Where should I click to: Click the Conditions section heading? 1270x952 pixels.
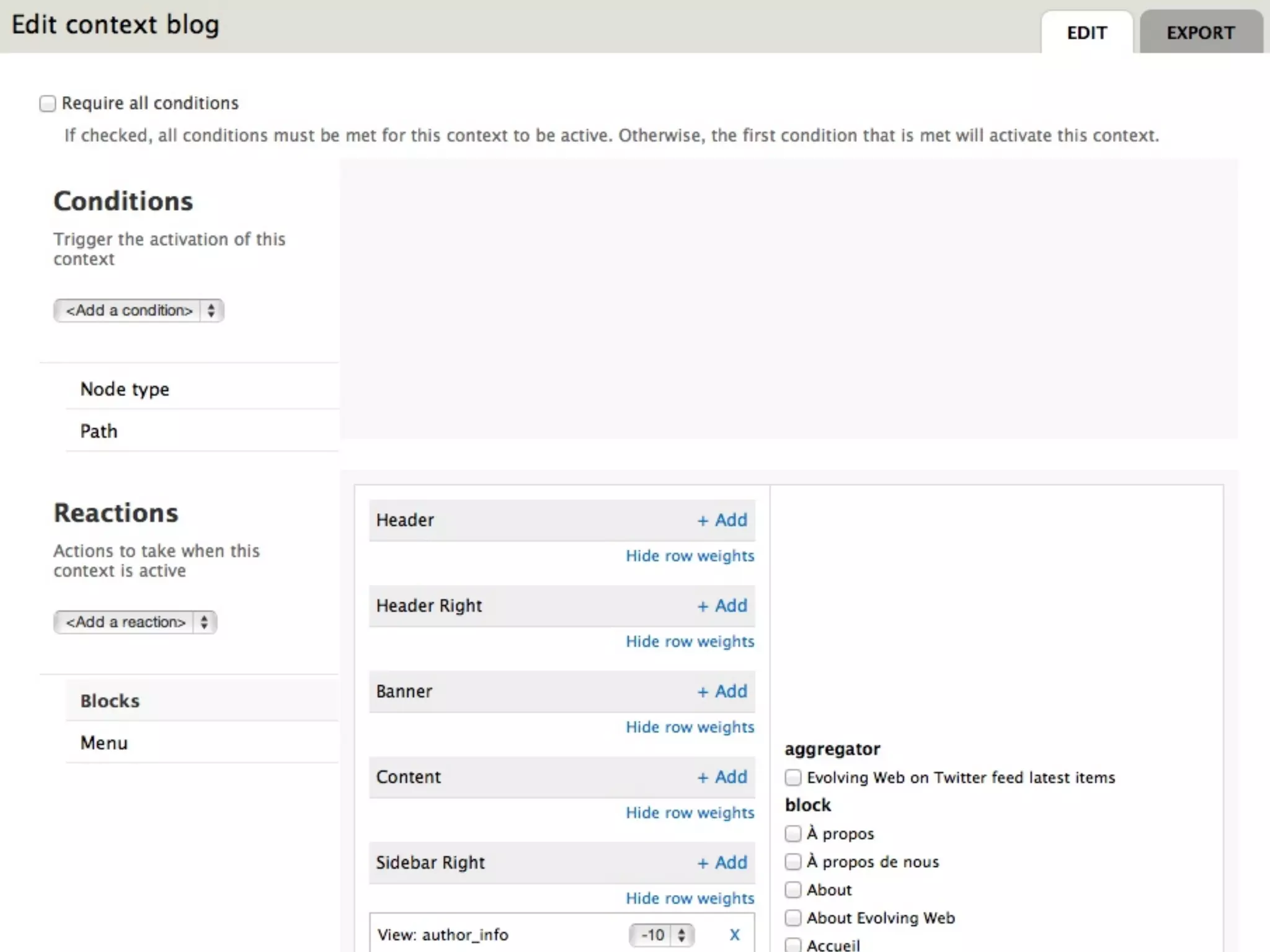123,201
